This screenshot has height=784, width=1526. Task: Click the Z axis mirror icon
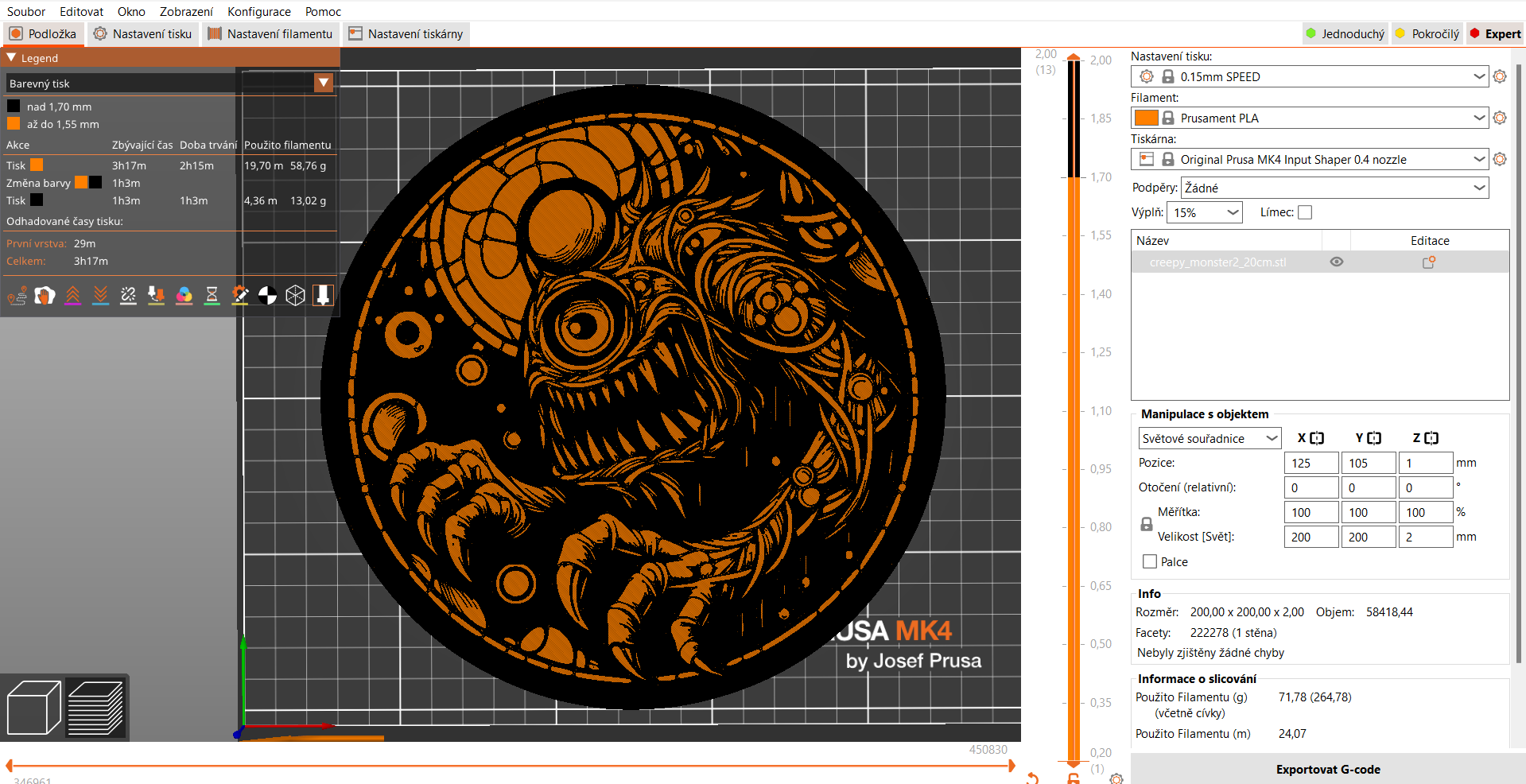[x=1431, y=438]
